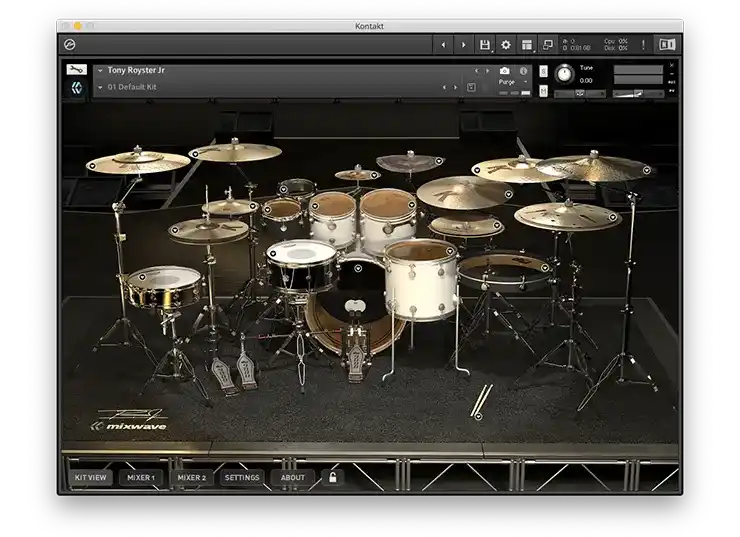Save snapshot with the small disk icon
This screenshot has width=740, height=537.
pyautogui.click(x=471, y=87)
